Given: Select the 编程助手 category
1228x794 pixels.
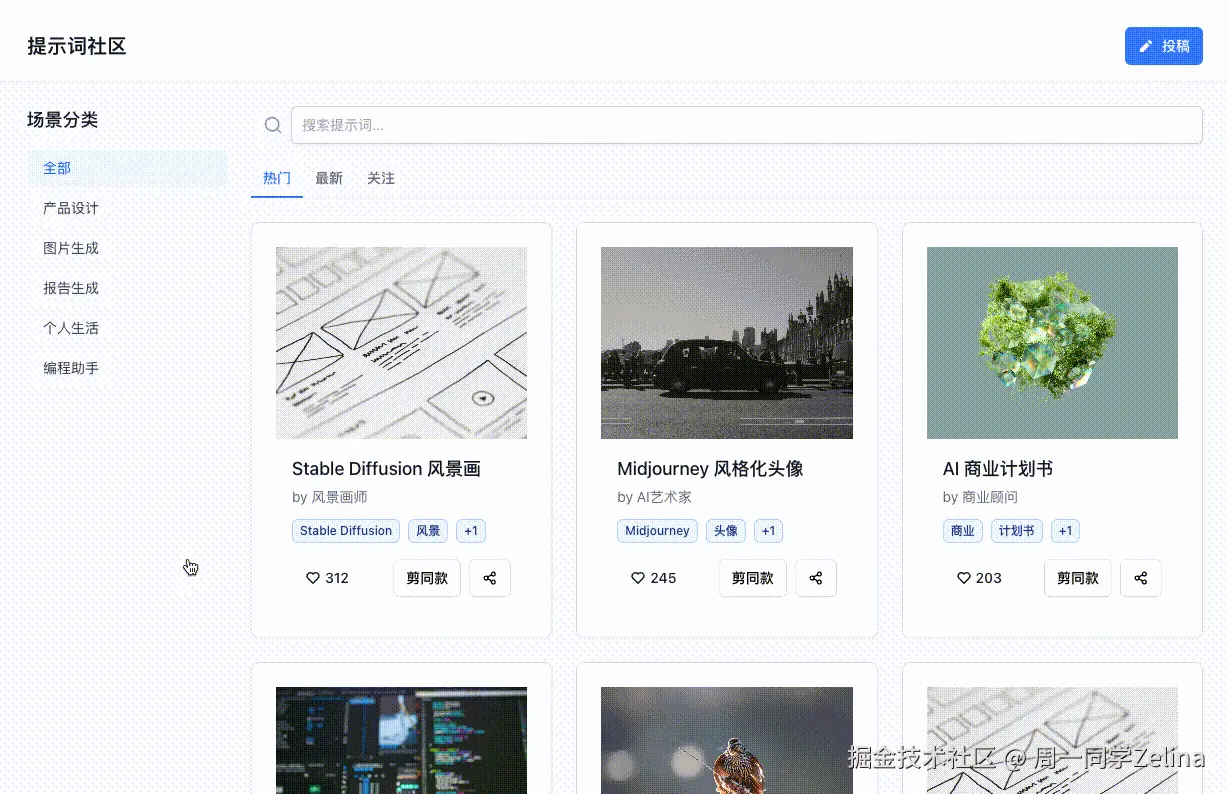Looking at the screenshot, I should (71, 368).
